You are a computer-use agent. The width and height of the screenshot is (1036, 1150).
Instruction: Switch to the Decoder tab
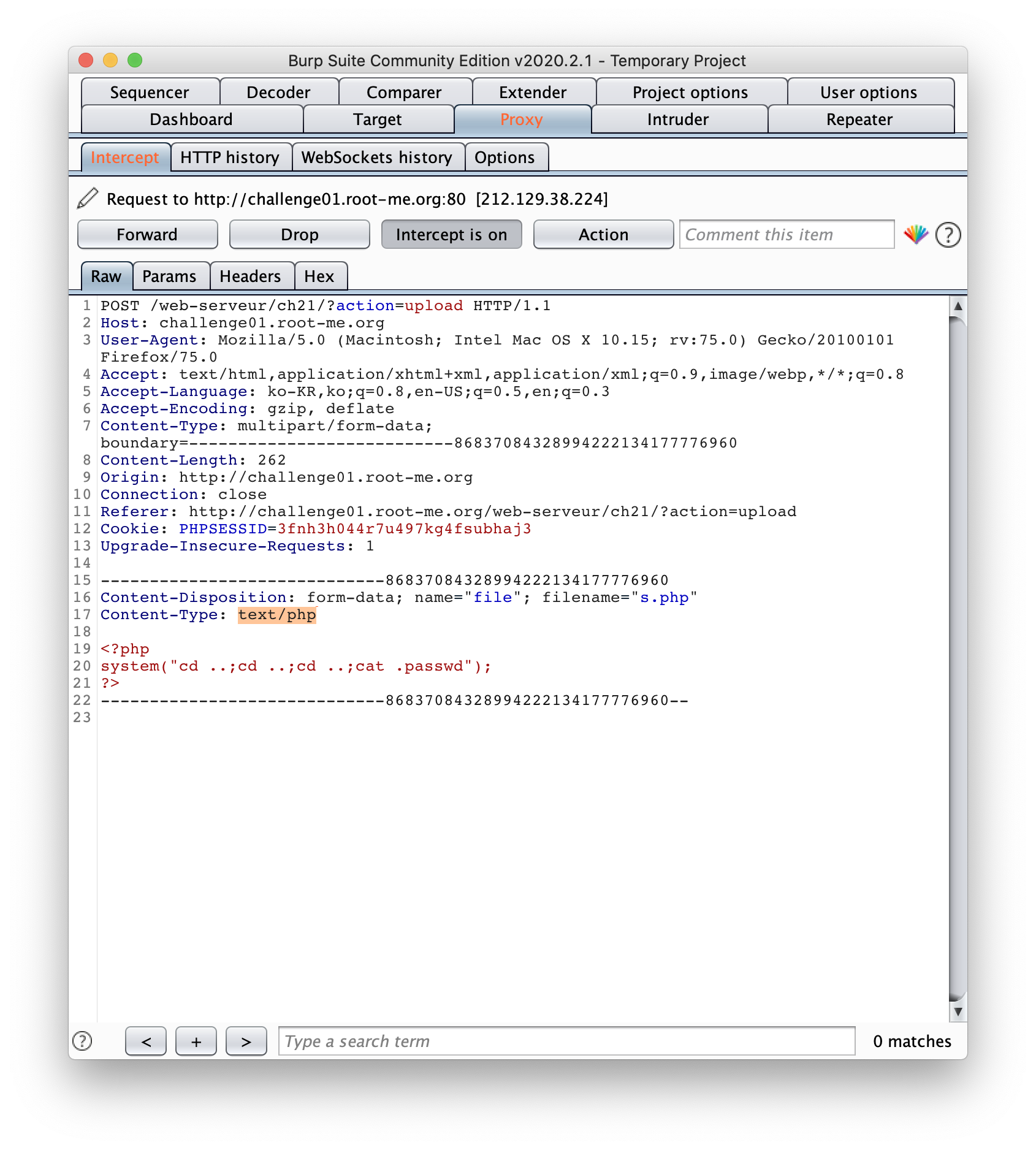point(278,92)
